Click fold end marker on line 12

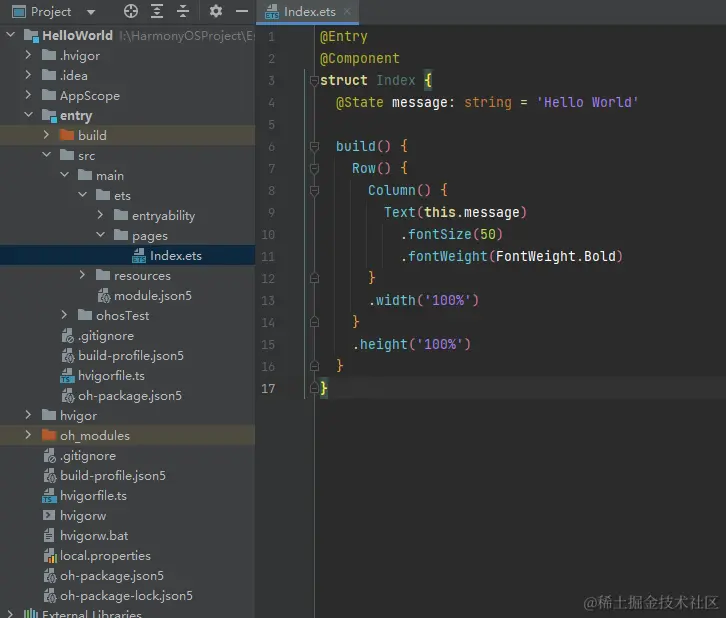coord(314,278)
